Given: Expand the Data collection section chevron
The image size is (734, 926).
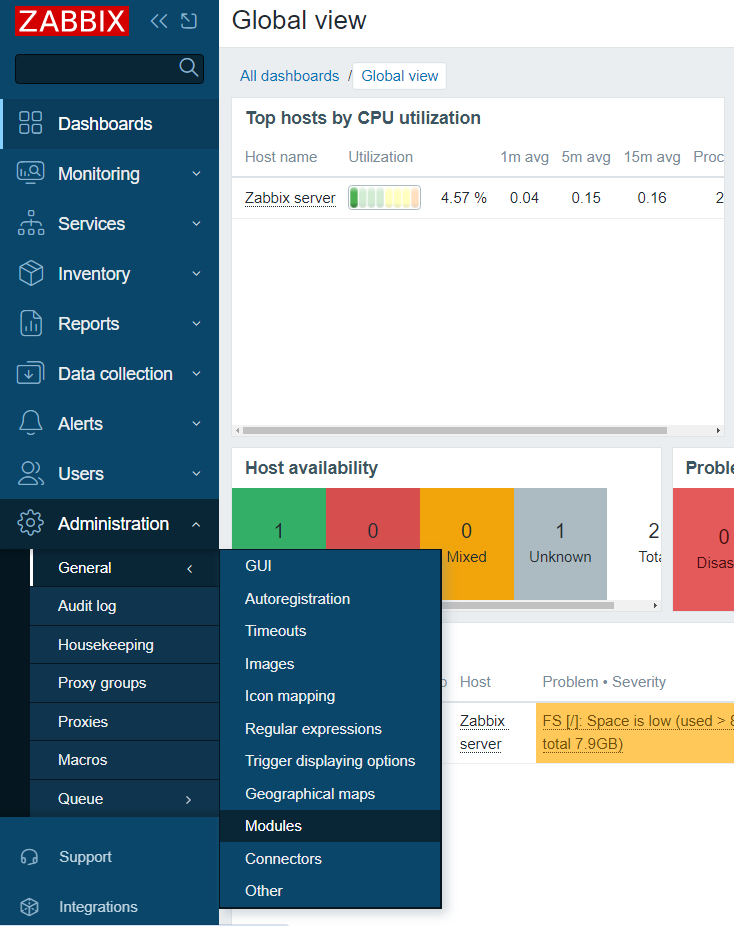Looking at the screenshot, I should 196,374.
